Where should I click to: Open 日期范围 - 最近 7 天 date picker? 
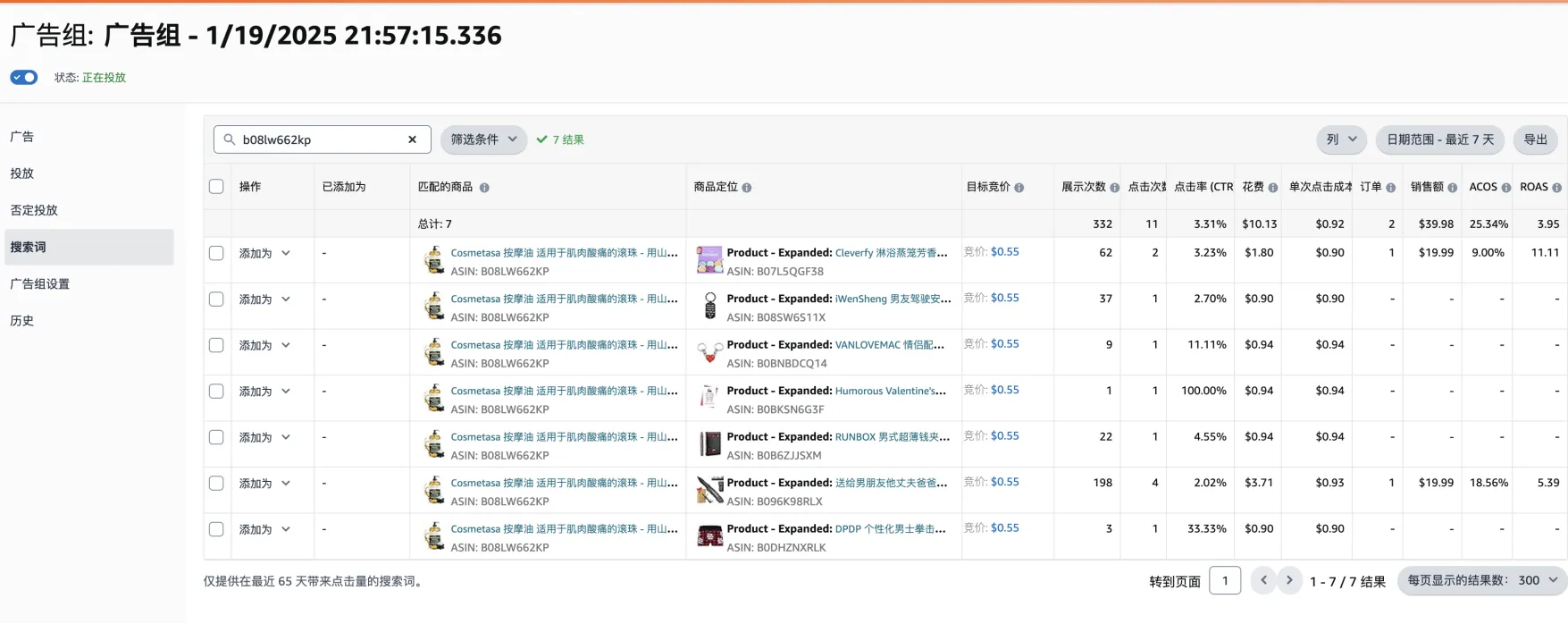tap(1439, 139)
